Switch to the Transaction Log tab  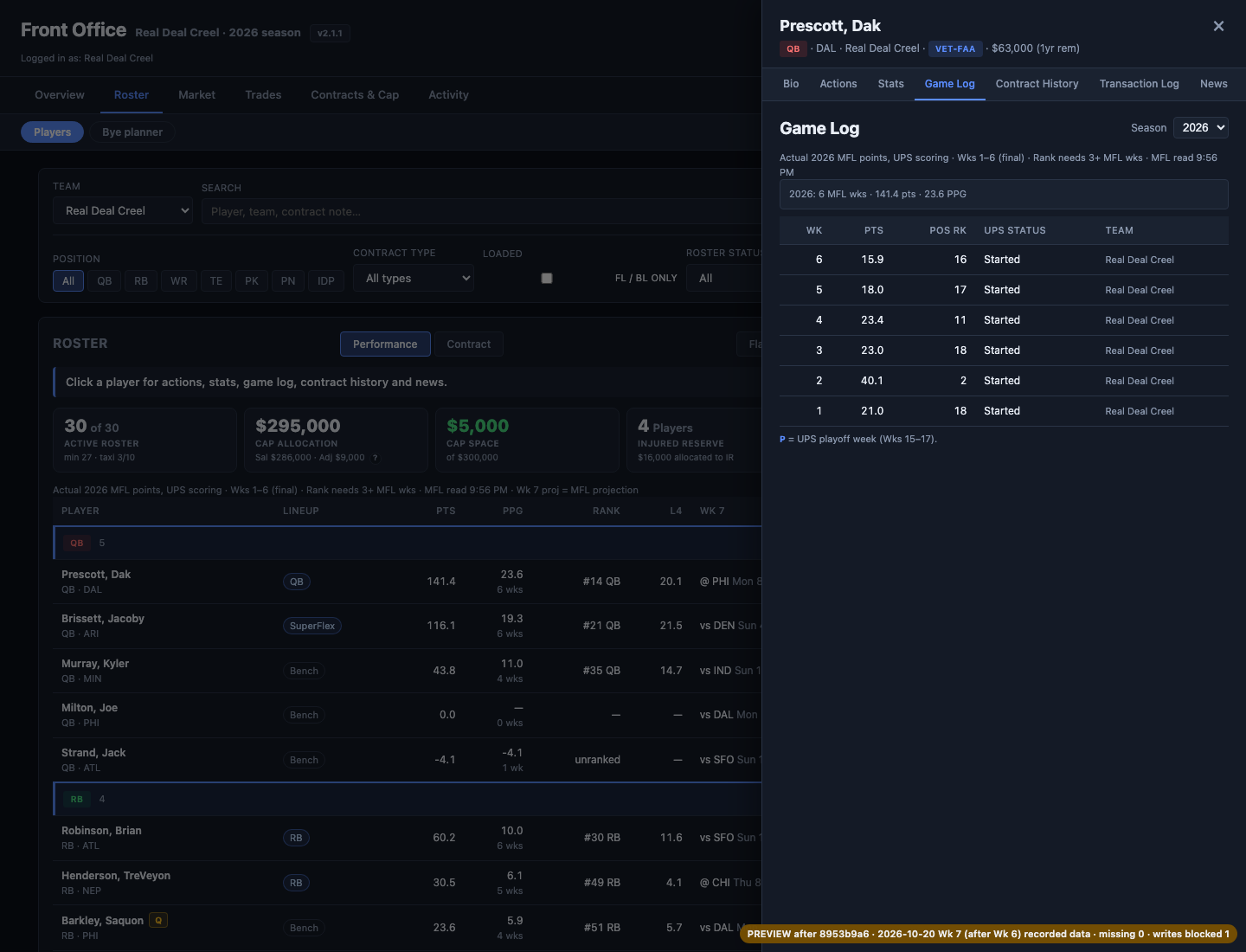coord(1139,84)
